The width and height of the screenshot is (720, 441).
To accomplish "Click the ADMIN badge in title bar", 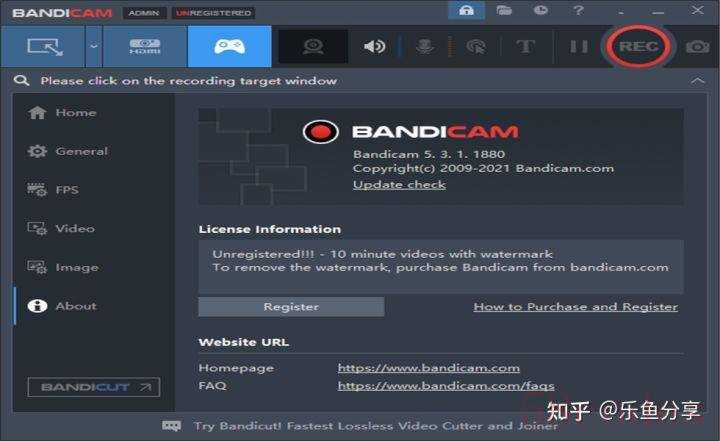I will click(x=144, y=13).
